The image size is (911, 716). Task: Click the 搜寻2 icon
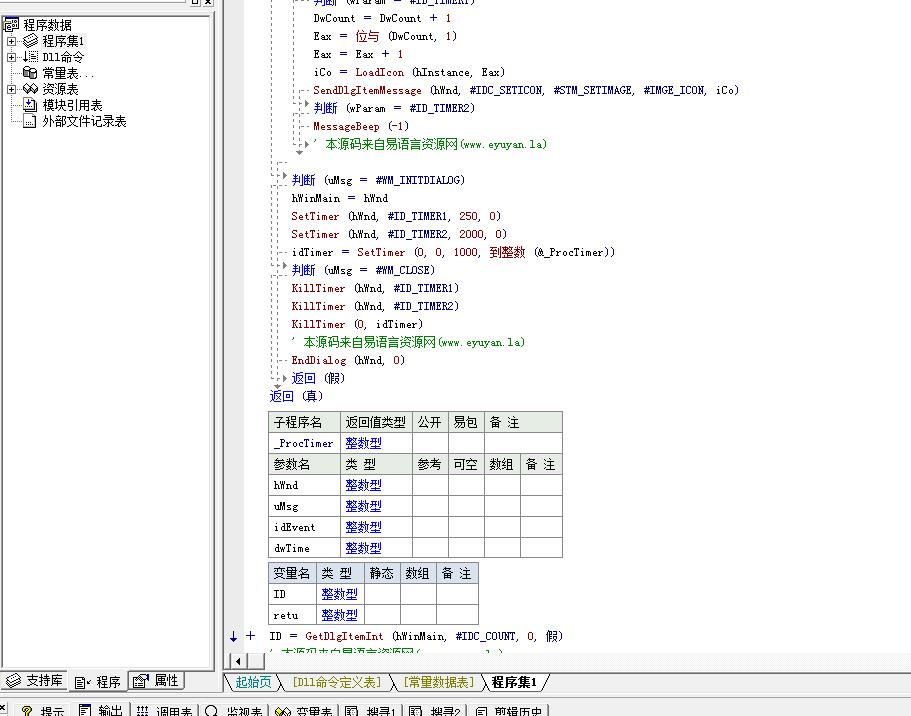(415, 711)
